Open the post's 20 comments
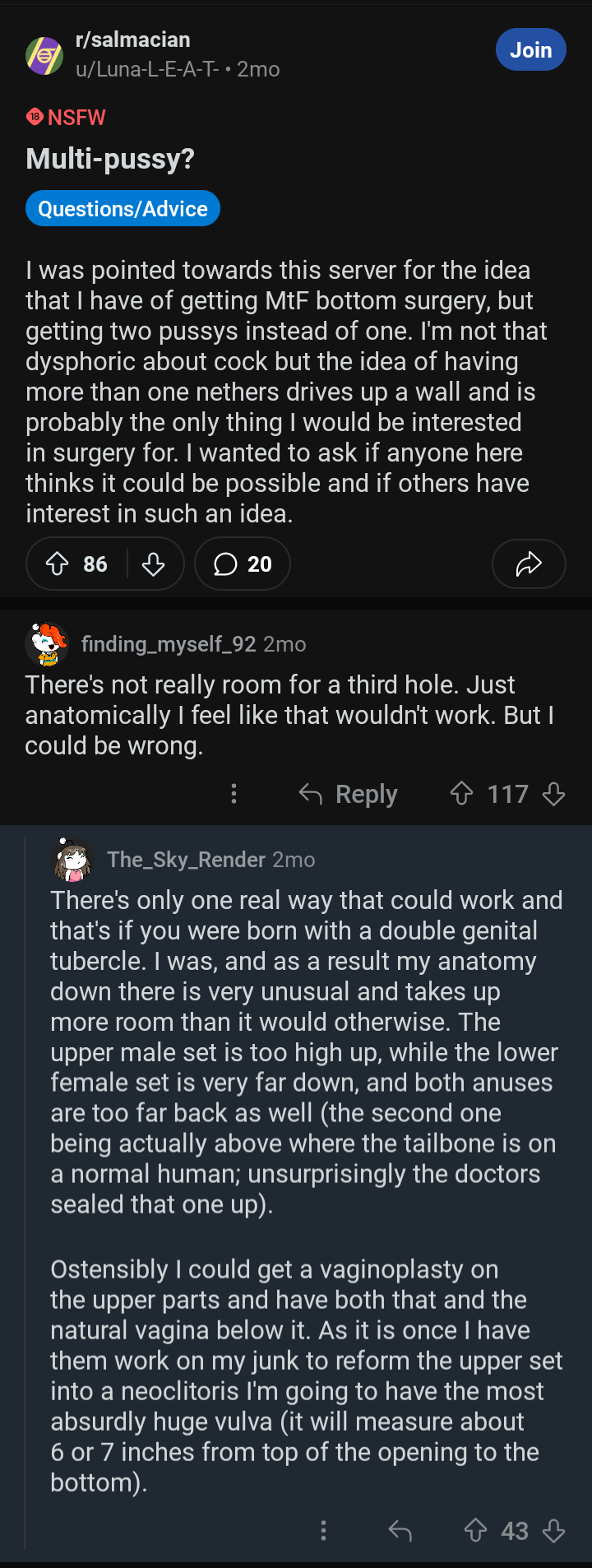This screenshot has height=1568, width=592. click(x=243, y=564)
